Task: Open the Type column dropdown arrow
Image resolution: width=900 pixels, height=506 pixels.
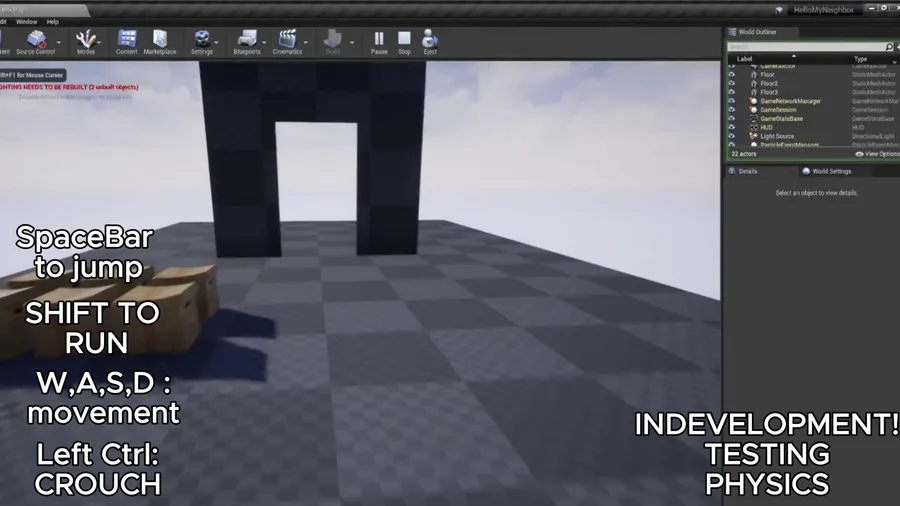Action: click(x=894, y=61)
